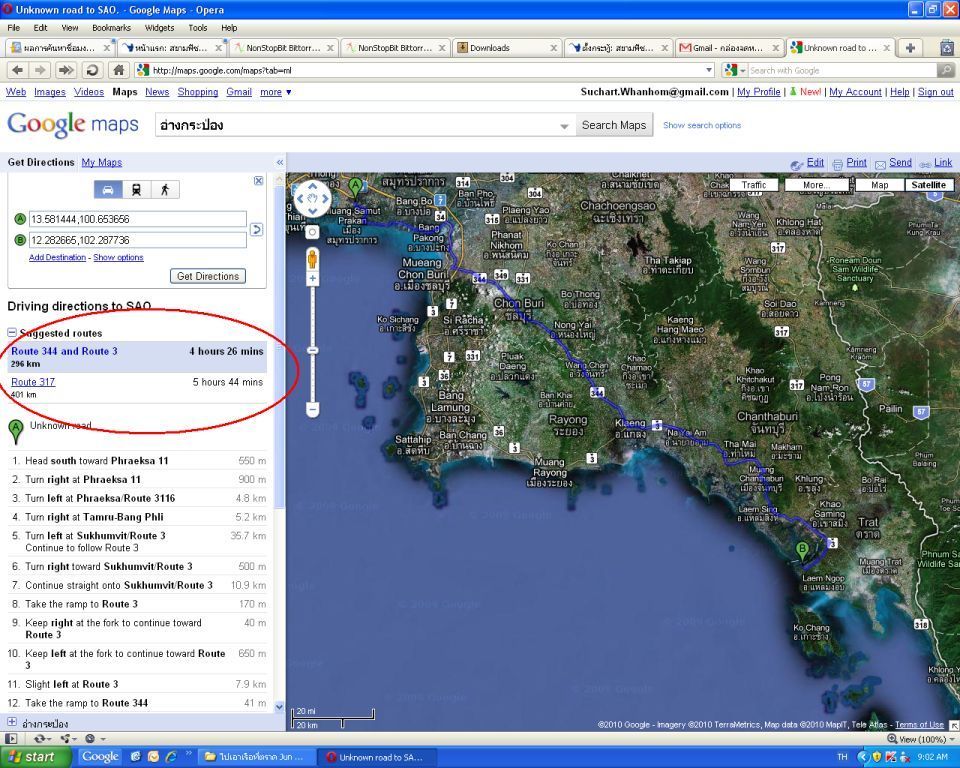Select the Route 317 alternative

click(33, 382)
